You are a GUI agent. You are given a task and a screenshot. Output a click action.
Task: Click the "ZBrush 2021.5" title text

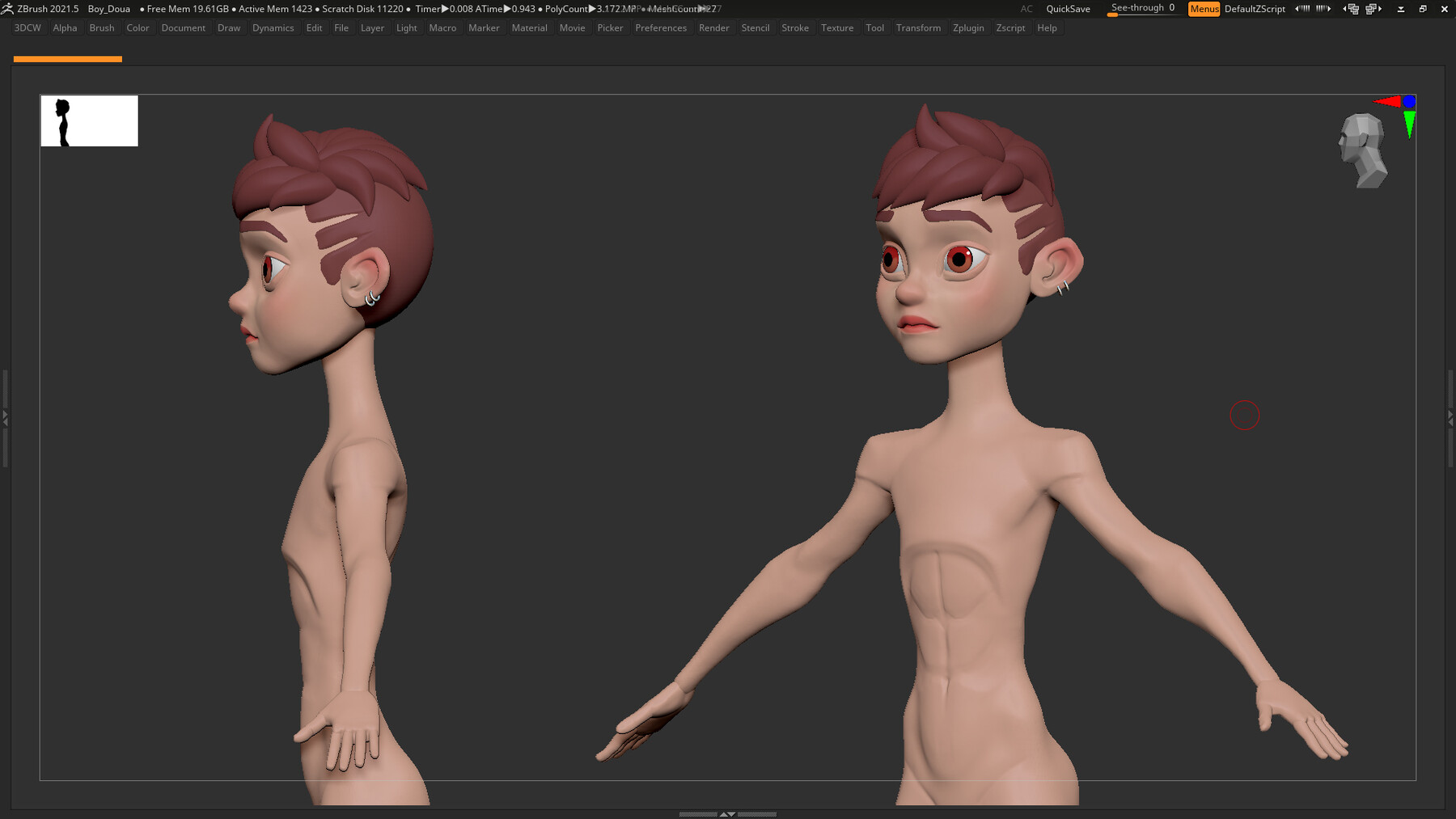click(48, 9)
